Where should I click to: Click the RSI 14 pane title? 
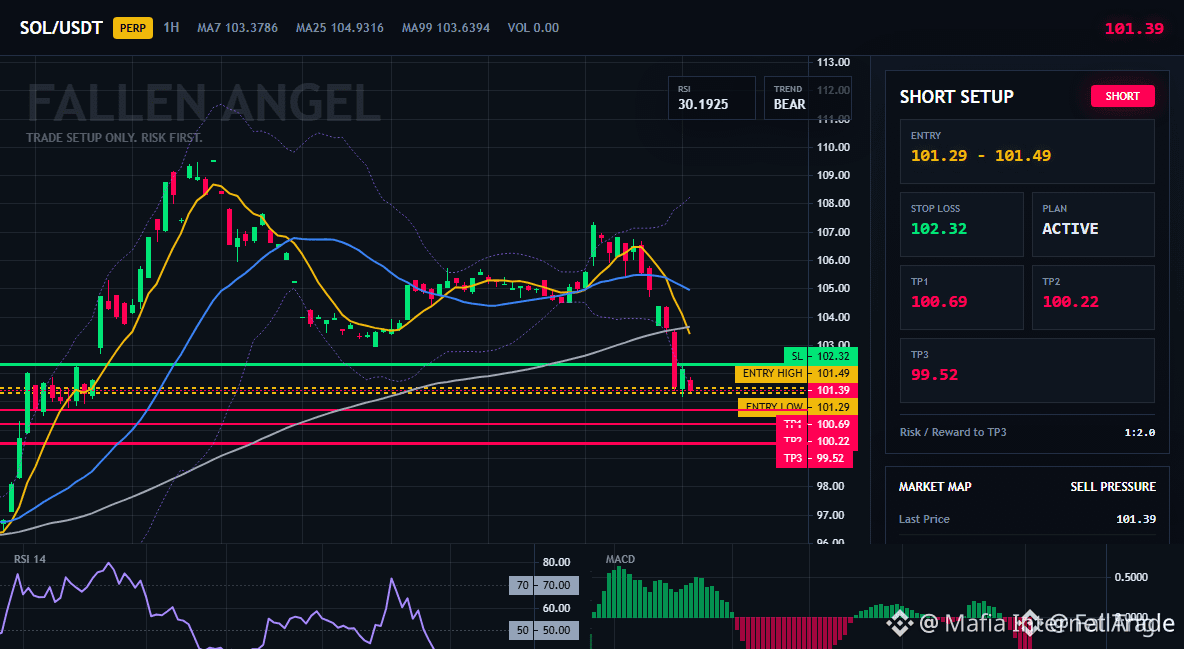click(x=29, y=559)
